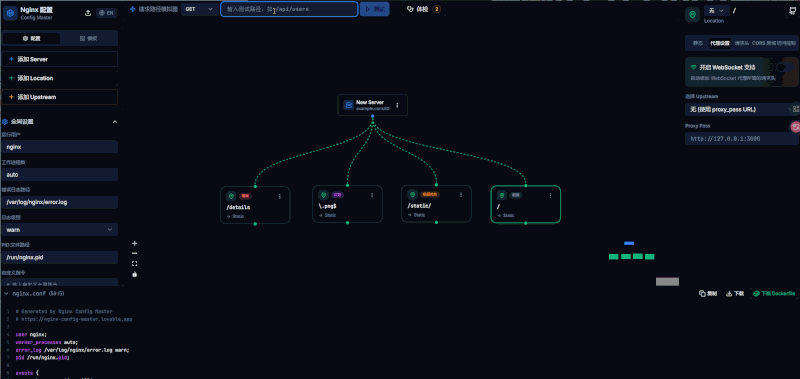The image size is (800, 379).
Task: Select the 请求头 tab in the right panel
Action: coord(741,43)
